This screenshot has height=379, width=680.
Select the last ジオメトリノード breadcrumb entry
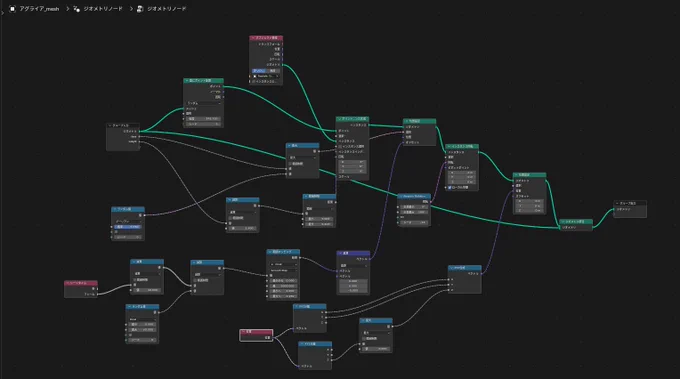tap(167, 9)
